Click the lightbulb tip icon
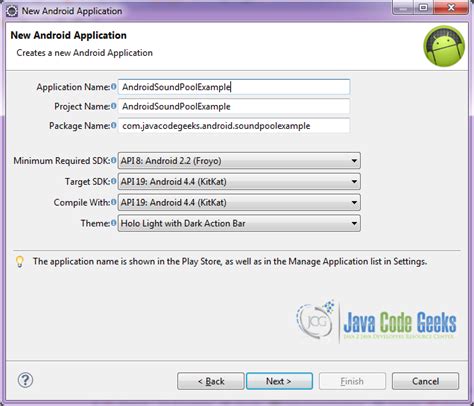474x406 pixels. 20,261
